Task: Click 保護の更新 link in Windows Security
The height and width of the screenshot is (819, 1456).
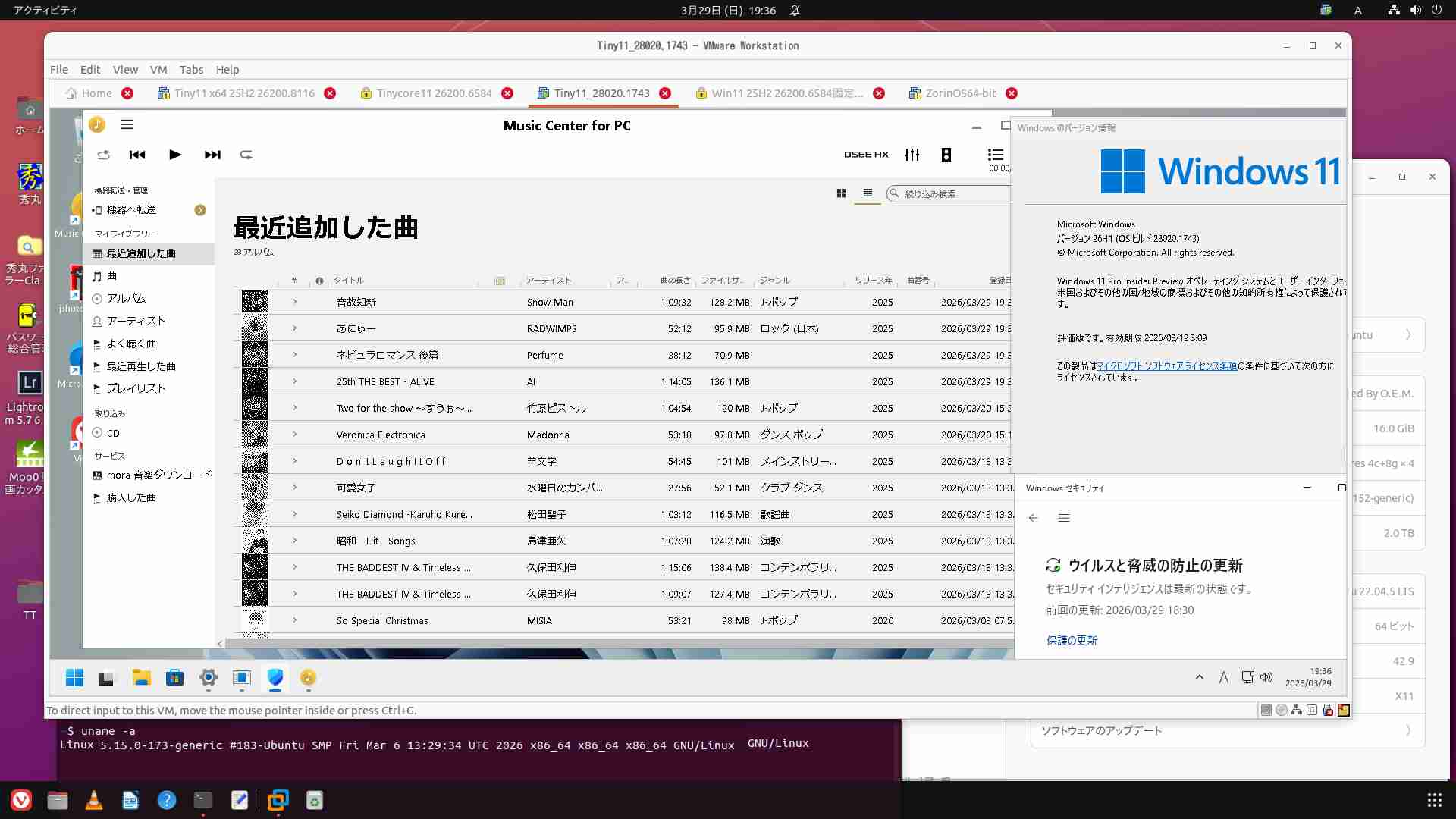Action: pyautogui.click(x=1072, y=641)
